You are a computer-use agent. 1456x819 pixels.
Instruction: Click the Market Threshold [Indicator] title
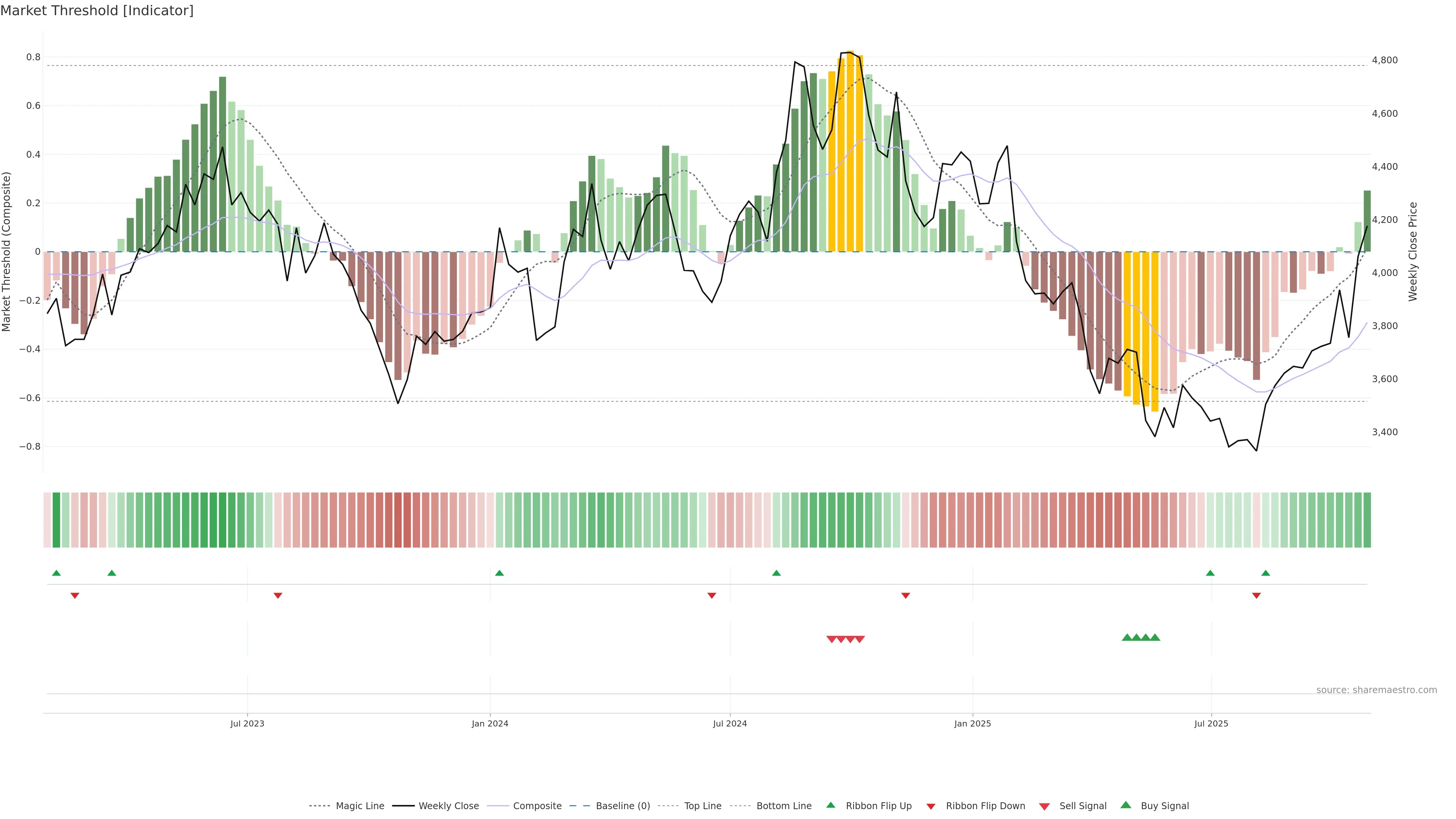click(97, 11)
